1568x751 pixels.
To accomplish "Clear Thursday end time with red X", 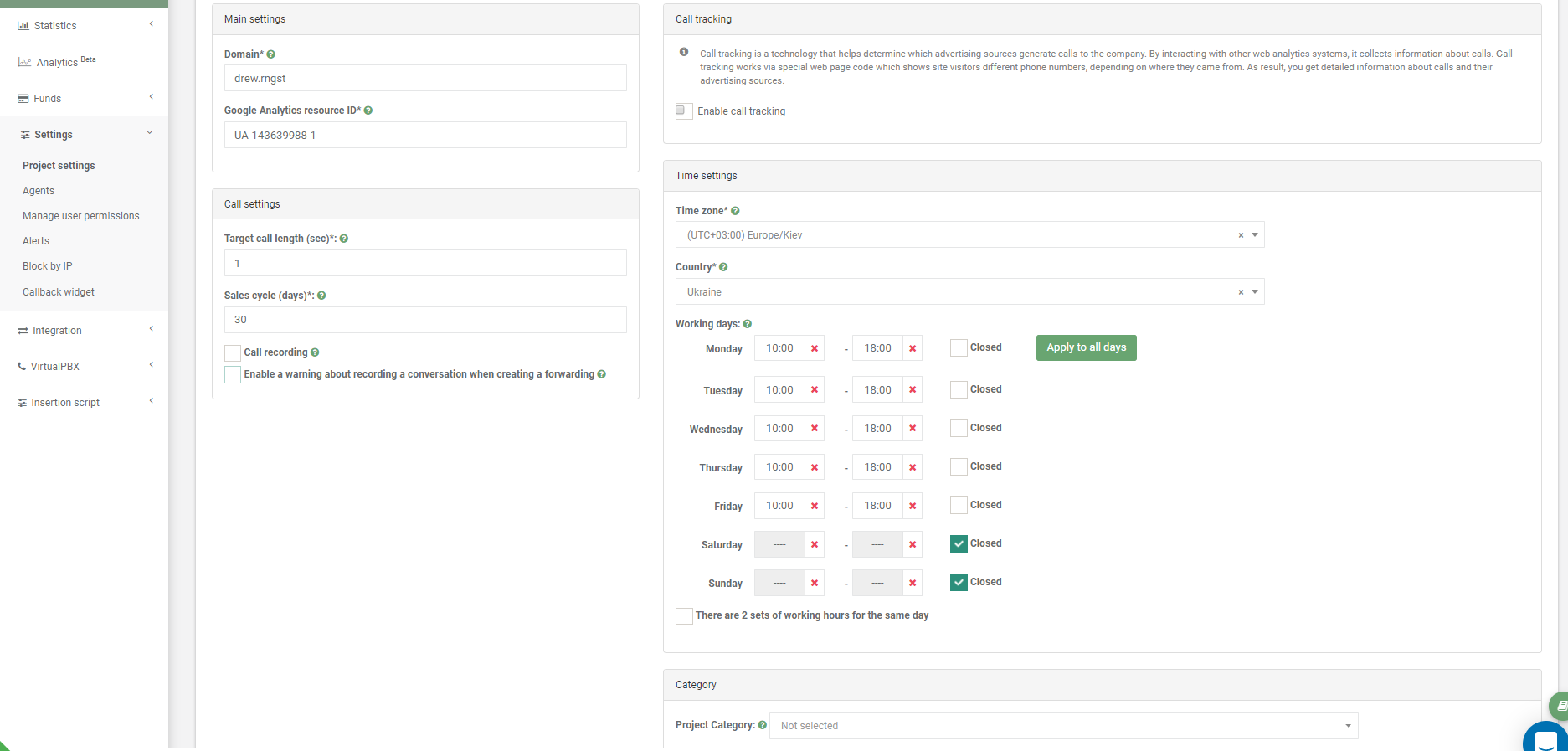I will pyautogui.click(x=913, y=467).
